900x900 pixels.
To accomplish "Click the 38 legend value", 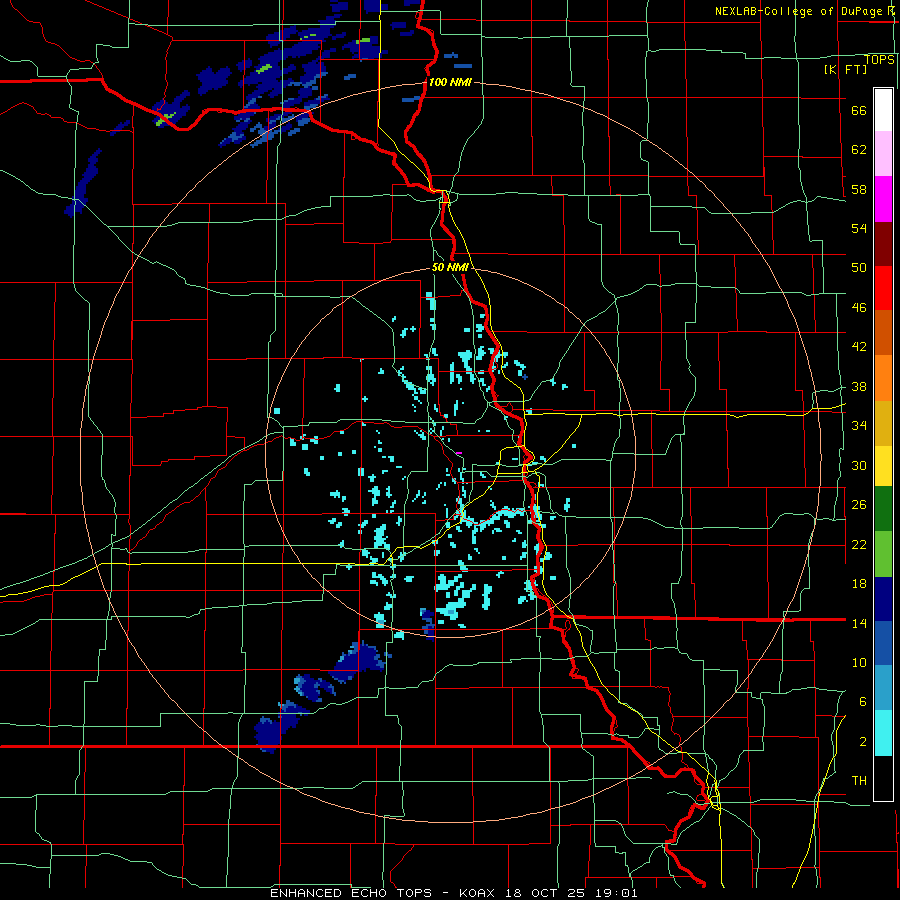I will pyautogui.click(x=859, y=387).
